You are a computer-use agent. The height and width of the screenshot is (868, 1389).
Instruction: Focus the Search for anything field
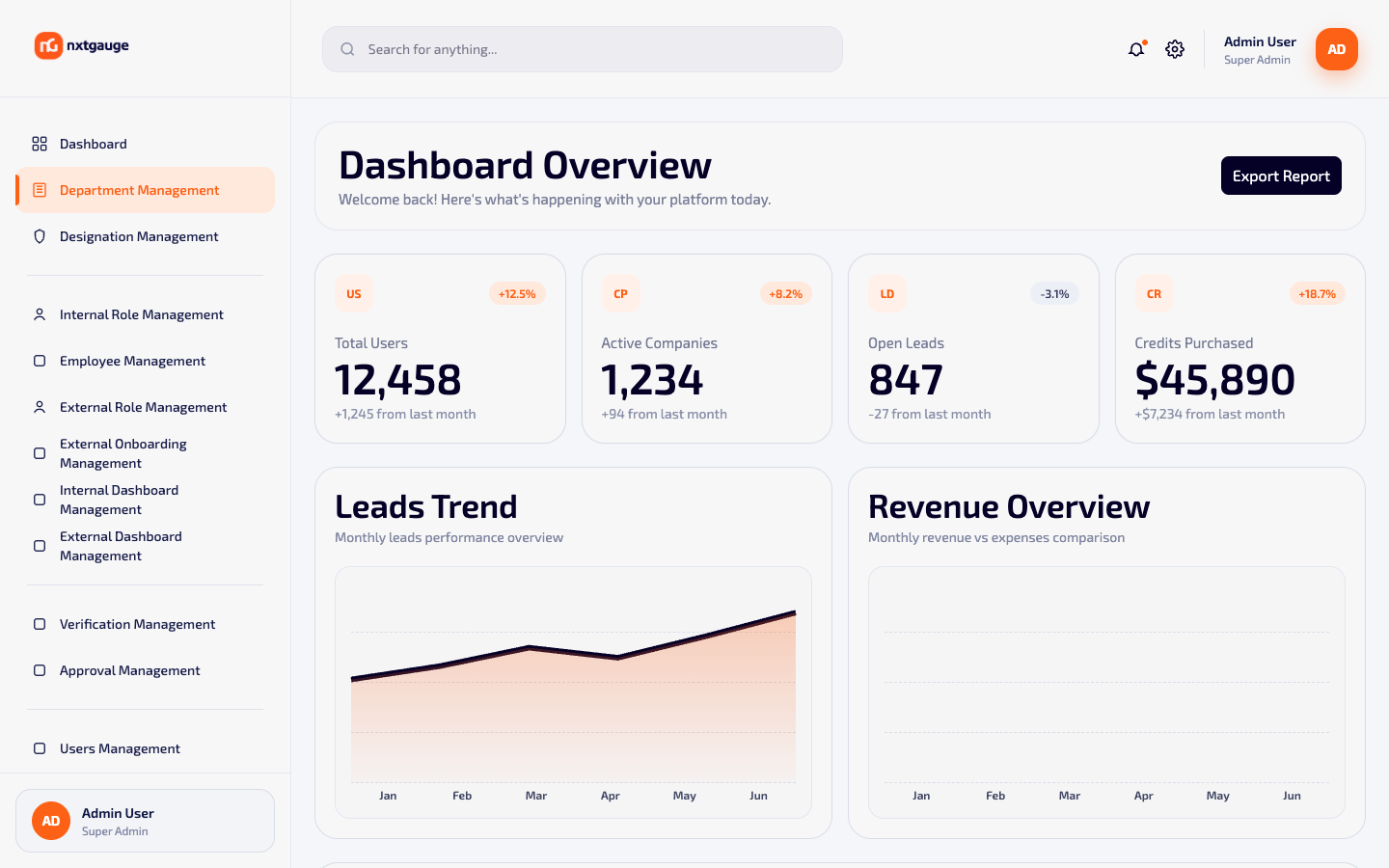[583, 49]
